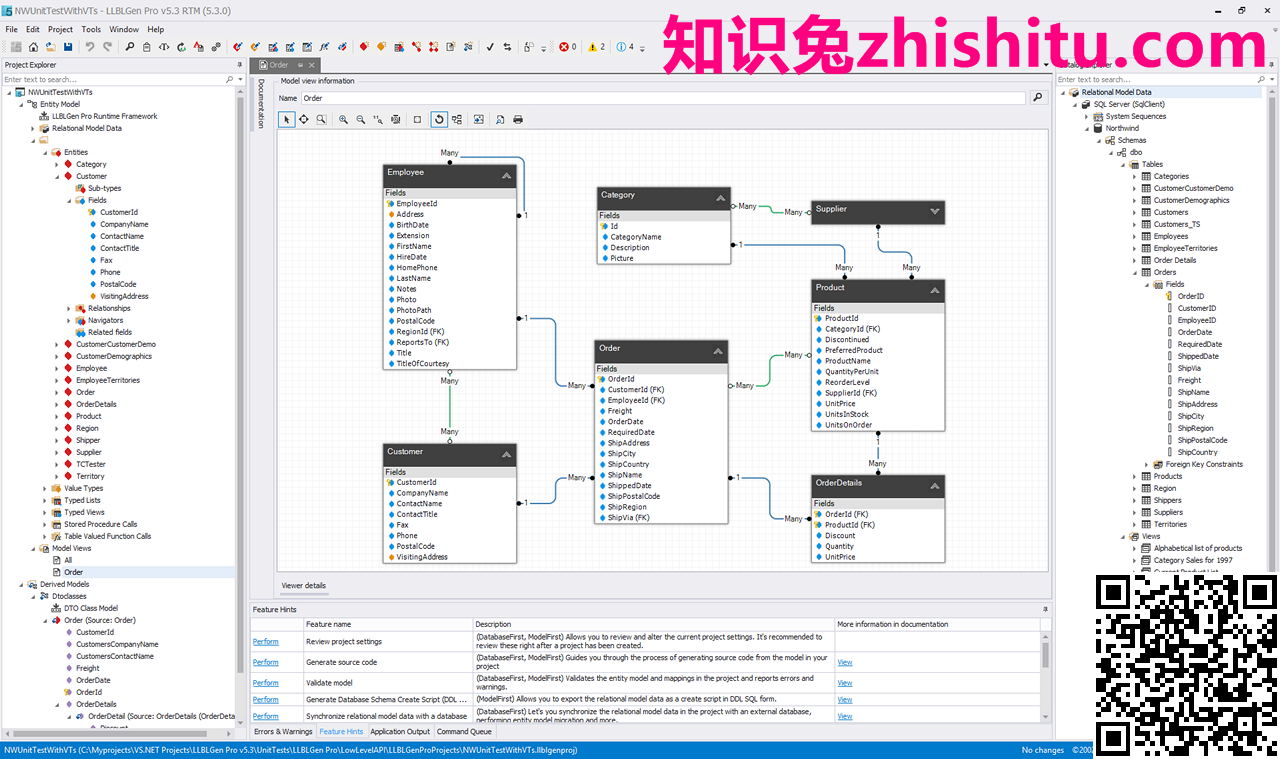Click the magnifier button beside Name field
This screenshot has width=1280, height=759.
(1038, 98)
